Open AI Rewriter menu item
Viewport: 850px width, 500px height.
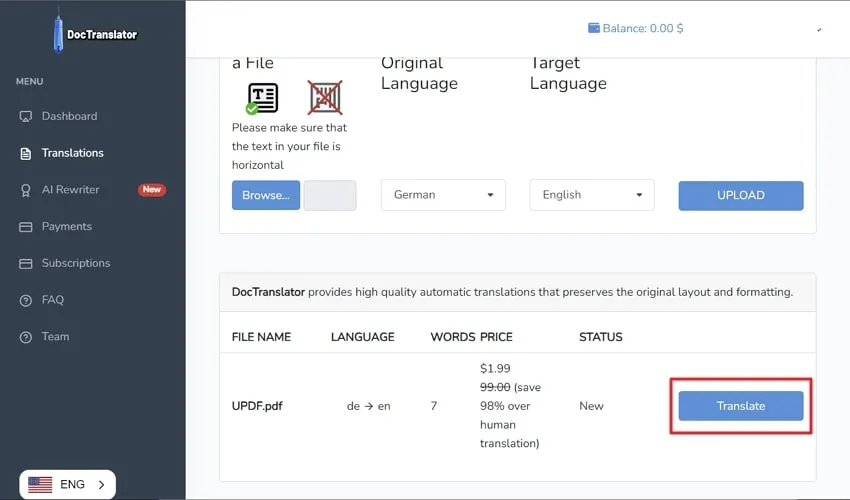[x=70, y=190]
